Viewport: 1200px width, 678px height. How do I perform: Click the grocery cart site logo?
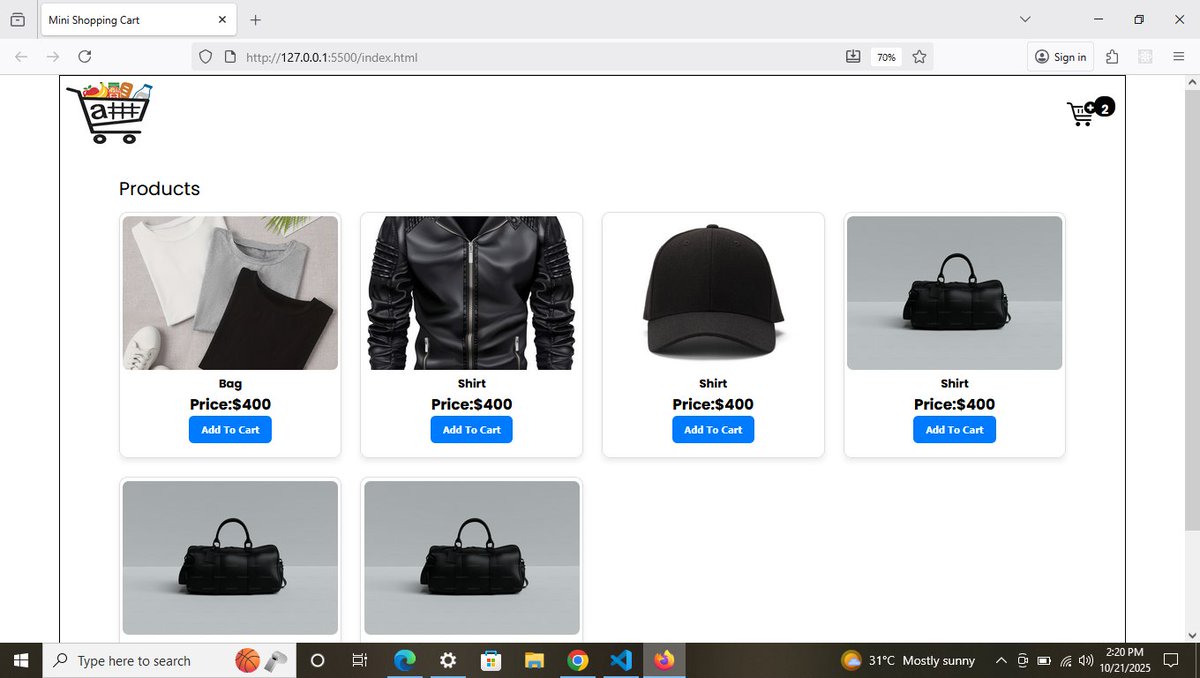click(109, 113)
